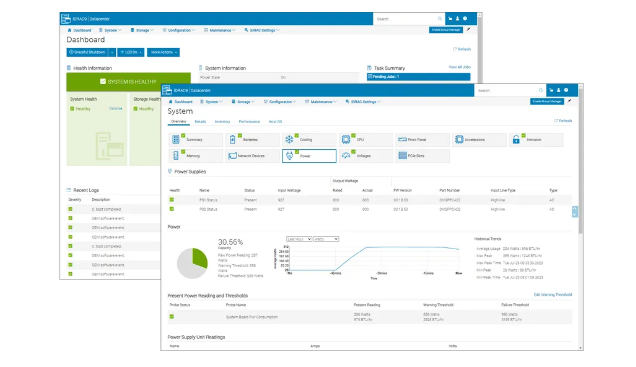Viewport: 636px width, 367px height.
Task: Expand Storage menu in Dashboard window
Action: [x=142, y=30]
